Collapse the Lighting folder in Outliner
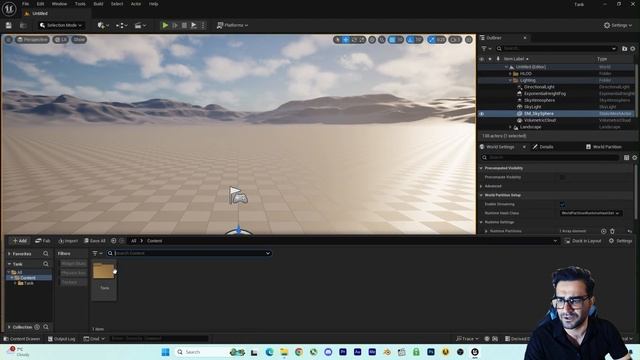The height and width of the screenshot is (360, 640). pyautogui.click(x=510, y=80)
